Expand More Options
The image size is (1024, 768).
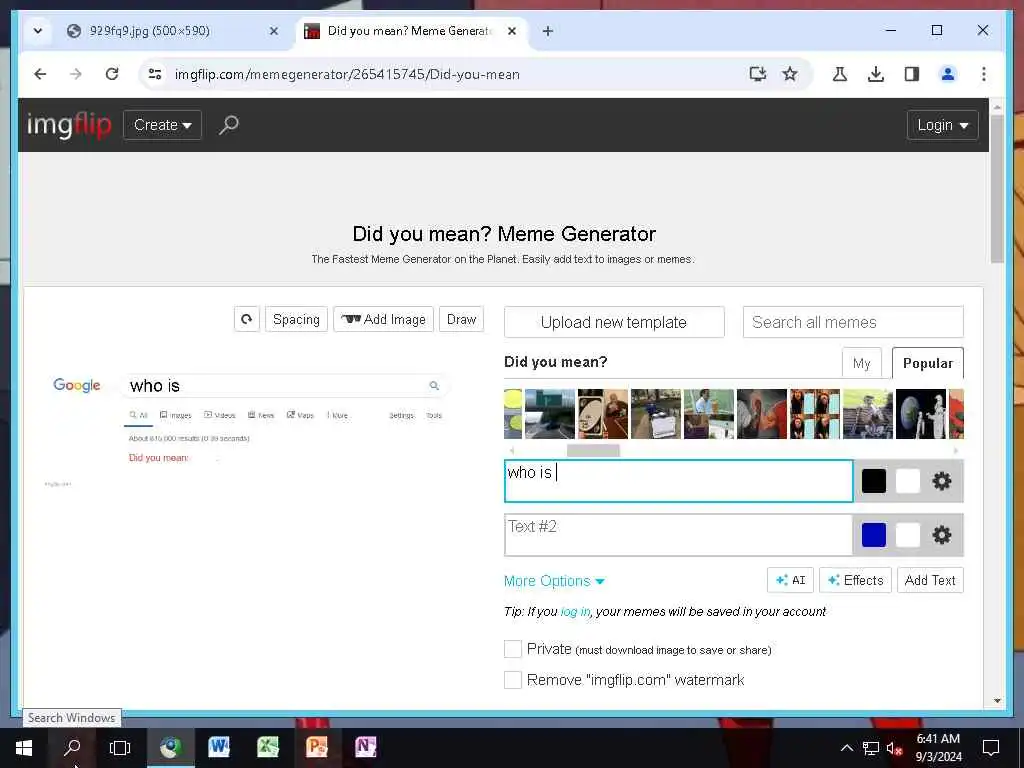click(x=554, y=581)
